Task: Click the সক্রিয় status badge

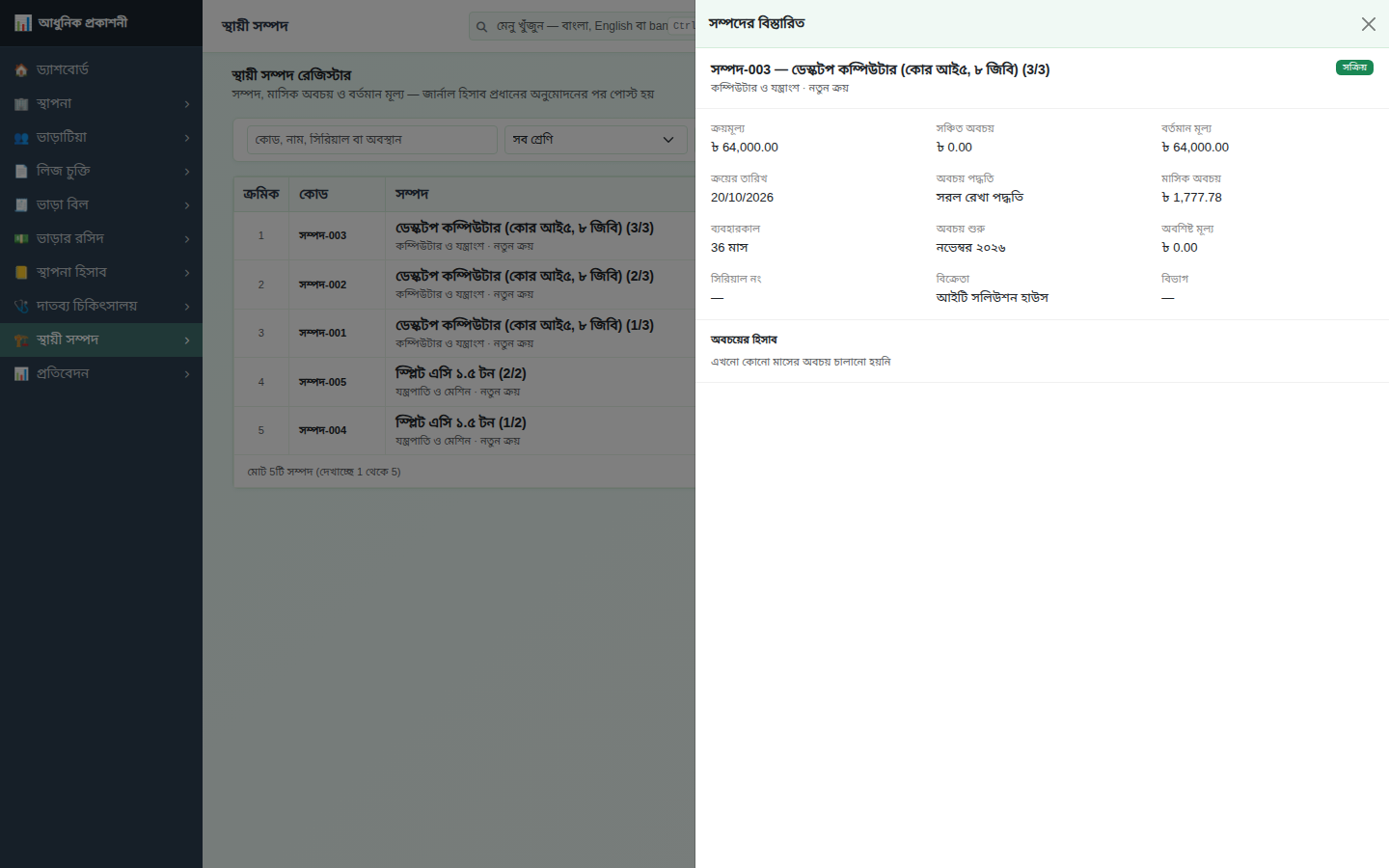Action: (x=1354, y=68)
